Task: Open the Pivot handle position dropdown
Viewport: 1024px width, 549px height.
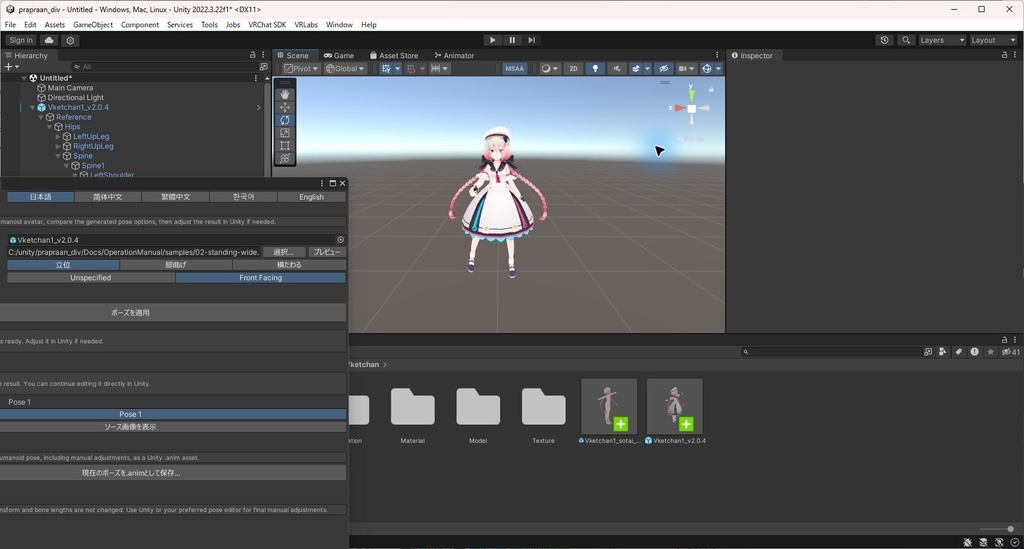Action: 300,69
